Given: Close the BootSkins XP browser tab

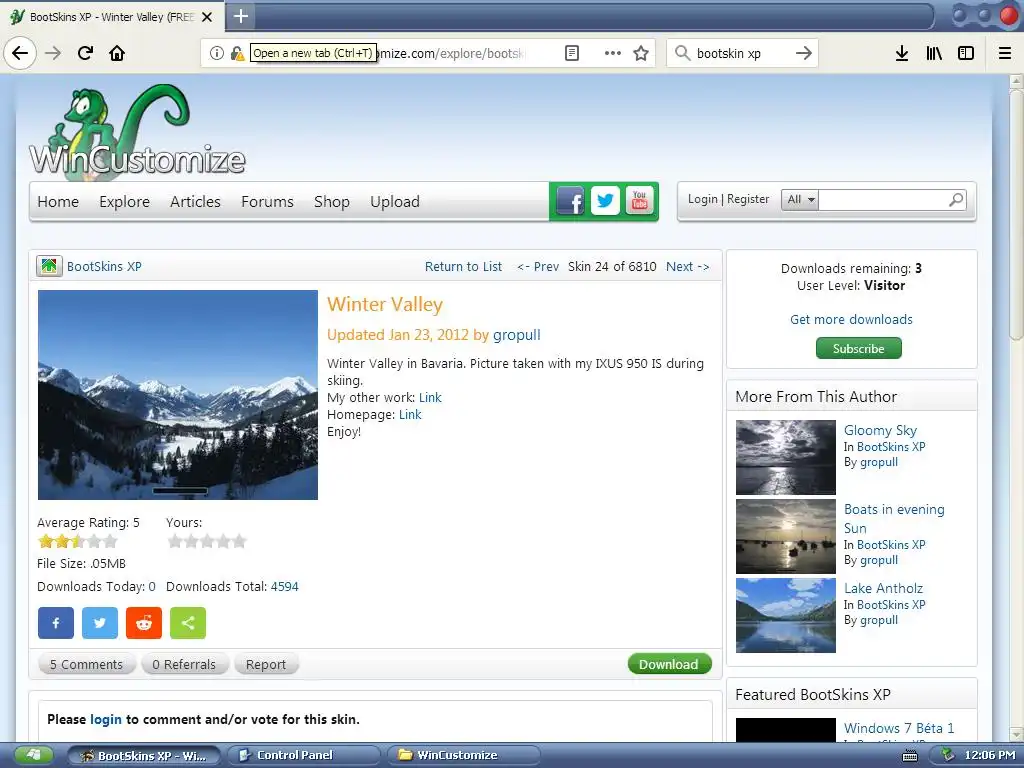Looking at the screenshot, I should point(207,17).
